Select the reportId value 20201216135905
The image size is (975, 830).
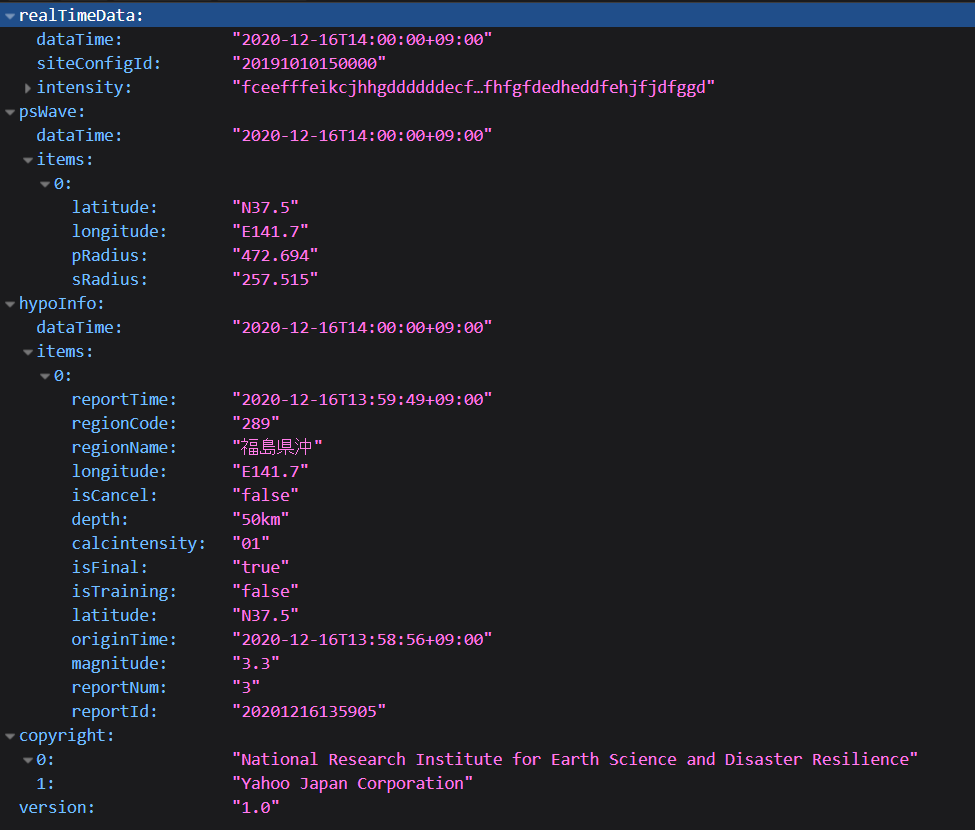coord(305,711)
